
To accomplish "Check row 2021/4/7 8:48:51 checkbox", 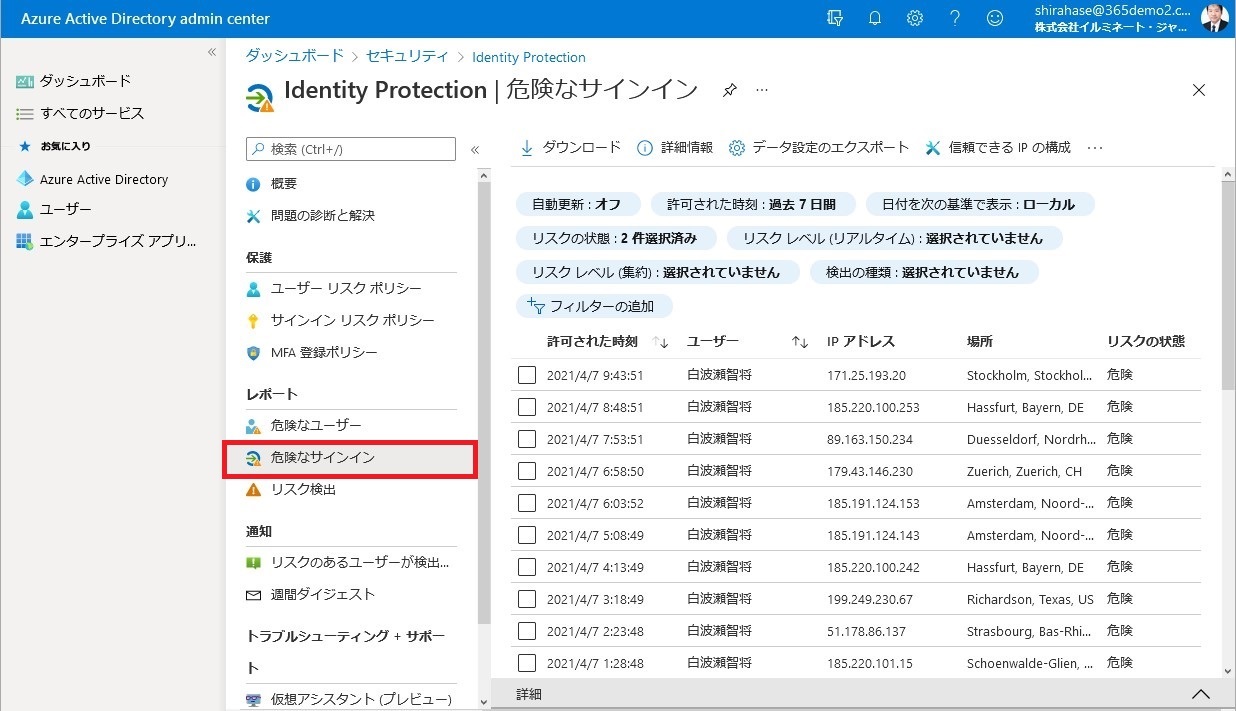I will pos(527,407).
